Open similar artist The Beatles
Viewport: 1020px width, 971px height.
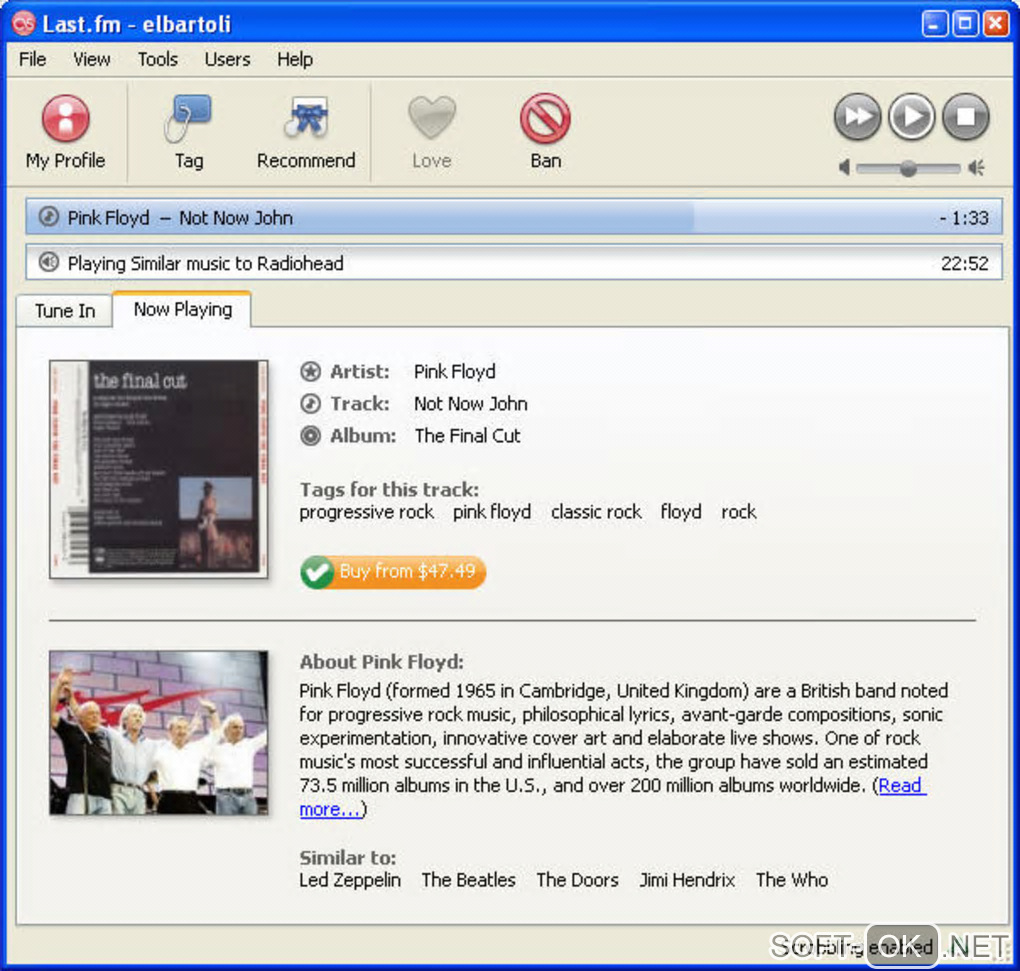(x=468, y=880)
